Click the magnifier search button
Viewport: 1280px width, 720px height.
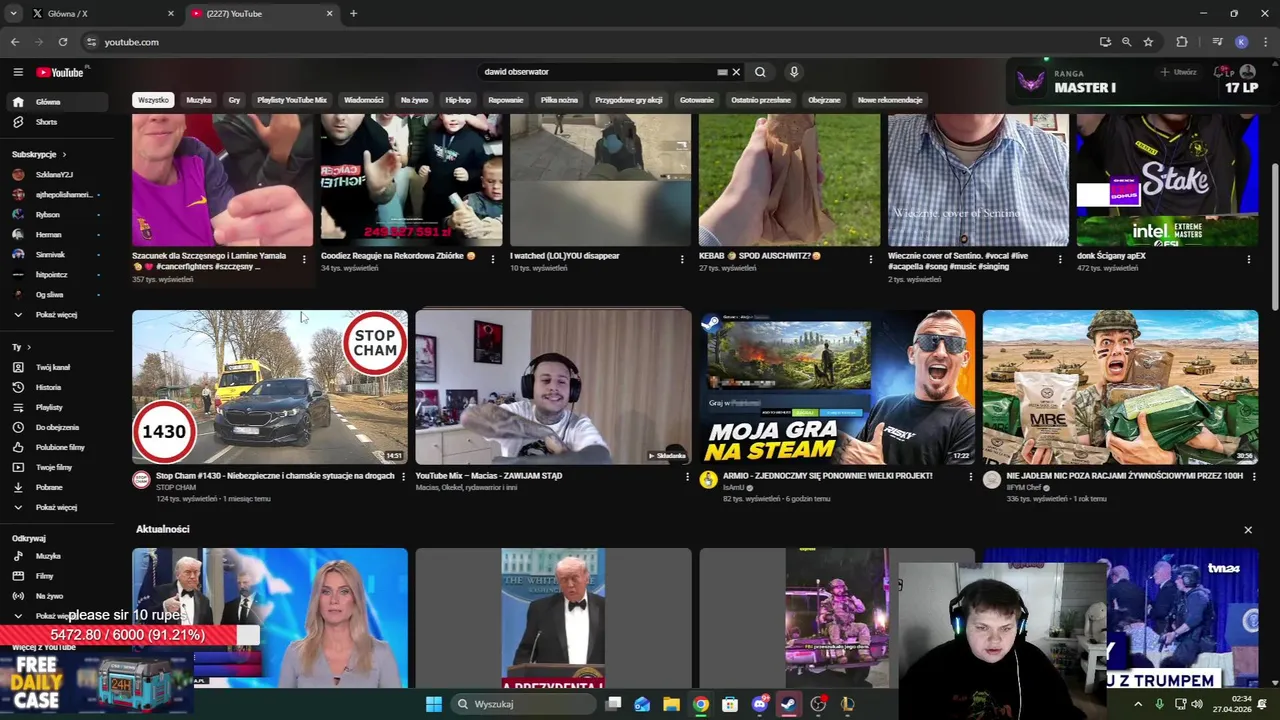[760, 72]
